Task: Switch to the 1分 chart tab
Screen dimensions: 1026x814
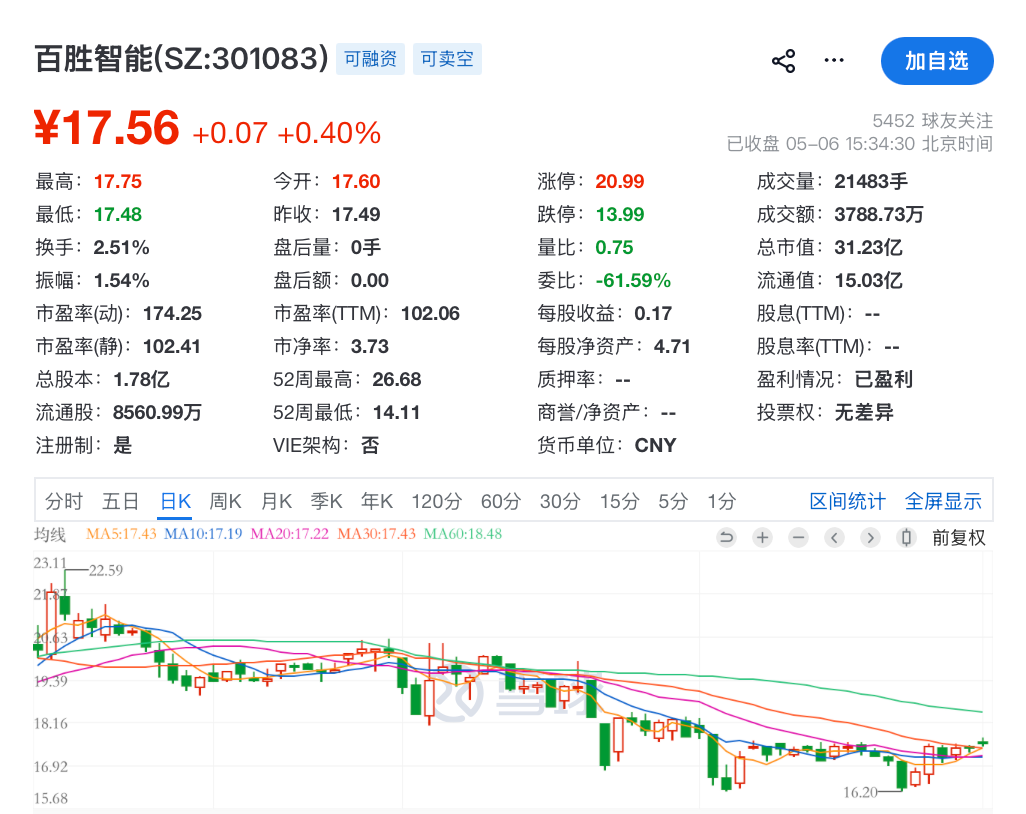Action: pos(721,502)
